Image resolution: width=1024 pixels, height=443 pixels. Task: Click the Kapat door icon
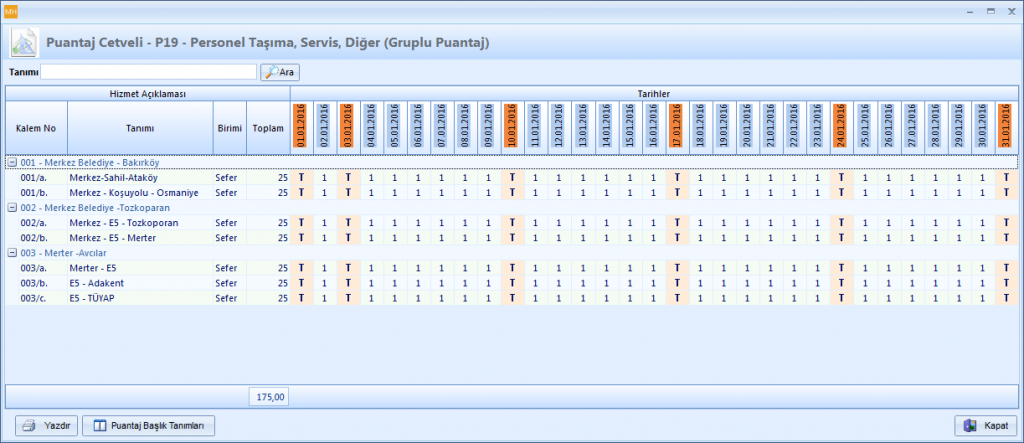(x=970, y=425)
